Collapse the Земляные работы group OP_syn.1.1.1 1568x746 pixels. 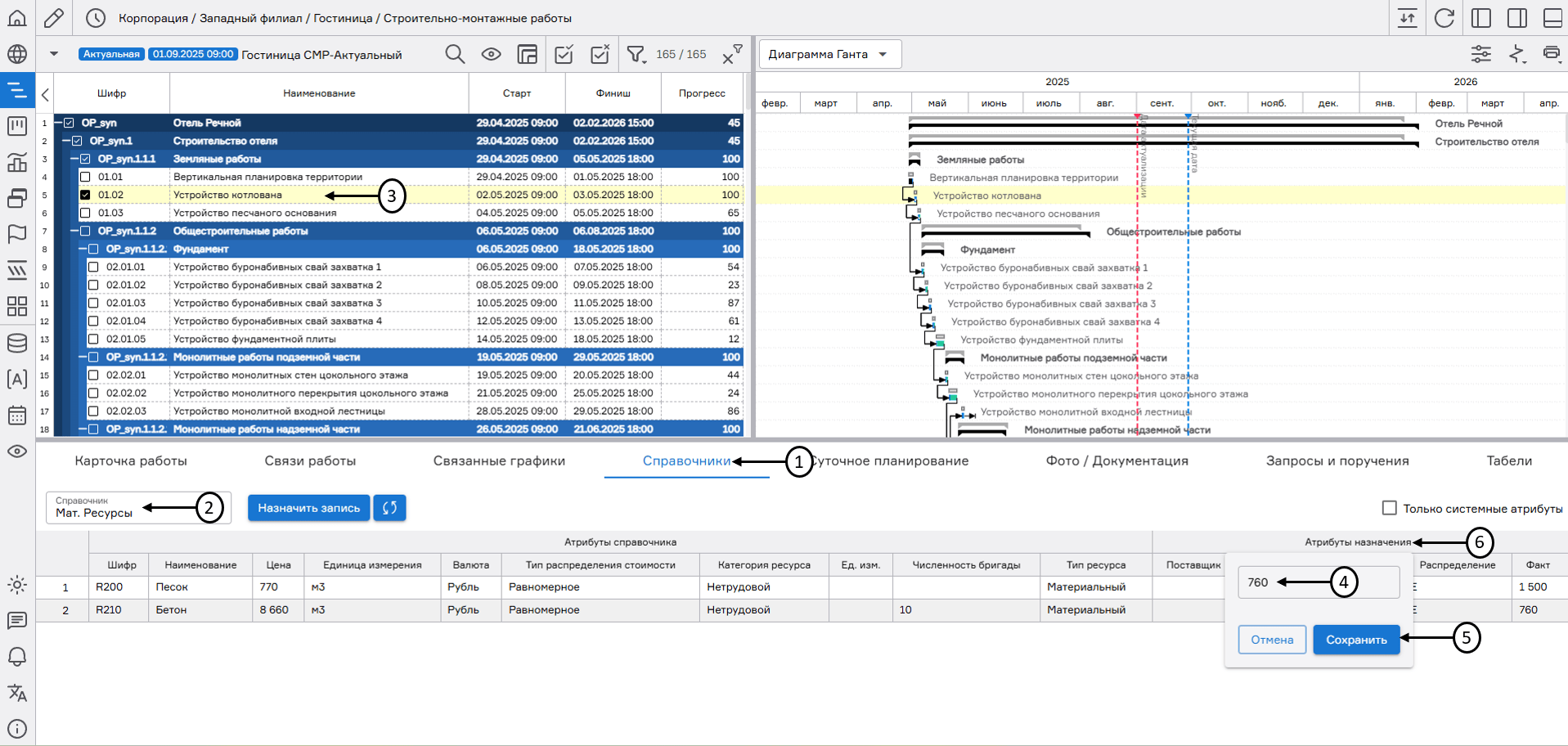click(74, 159)
